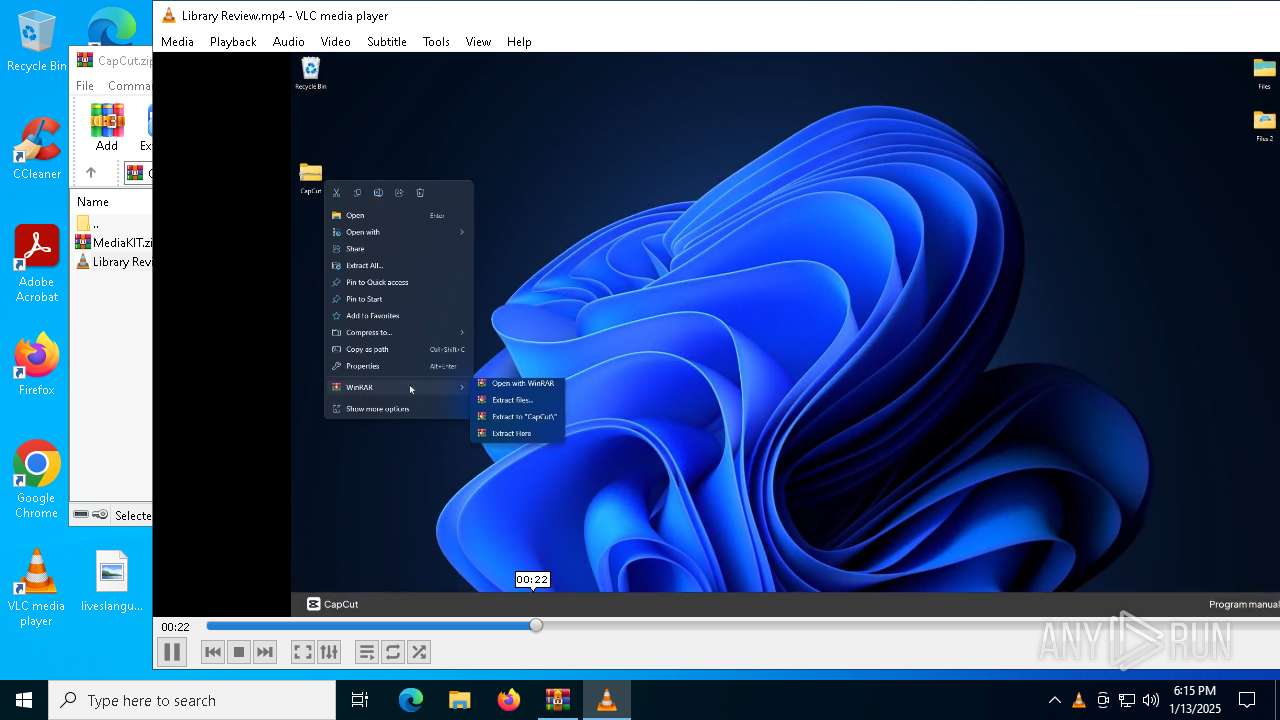
Task: Open the WinRAR File menu
Action: click(85, 86)
